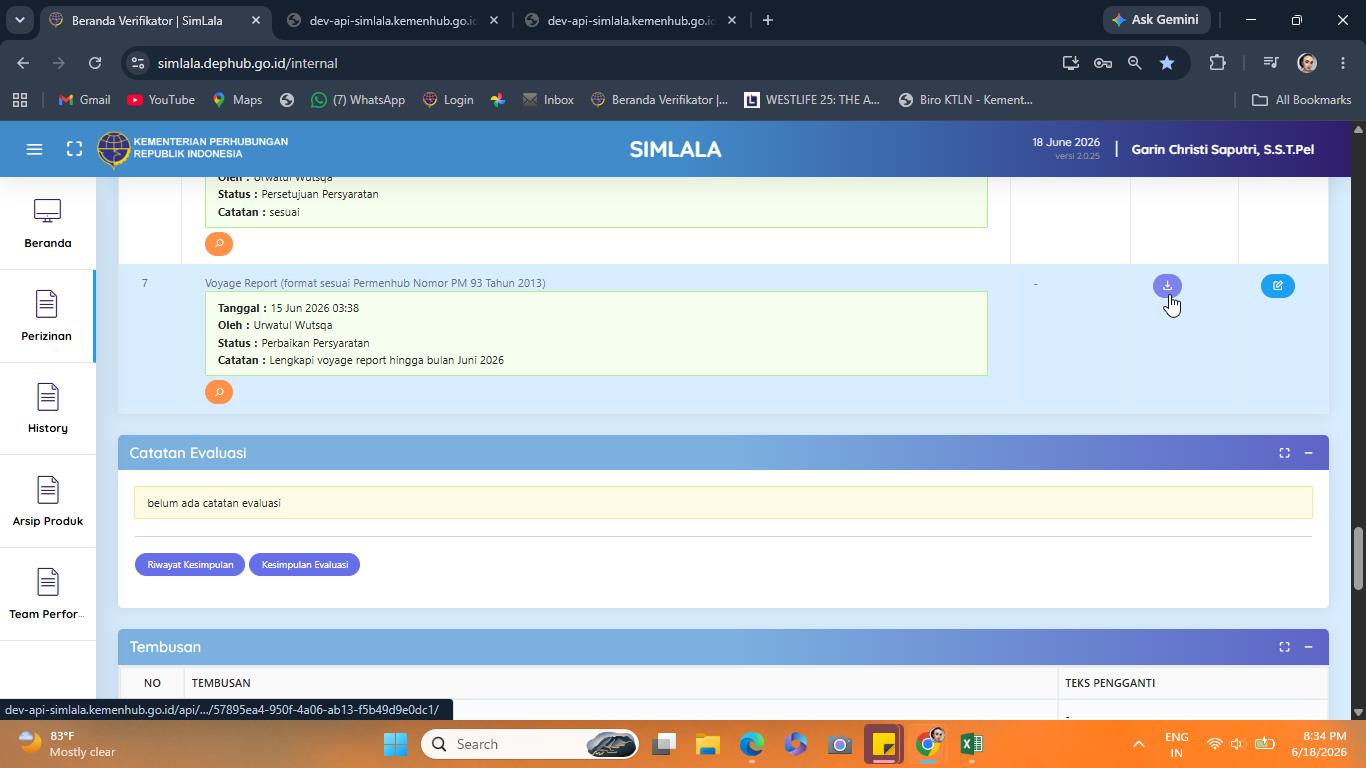Open Microsoft Edge from the taskbar

click(752, 744)
